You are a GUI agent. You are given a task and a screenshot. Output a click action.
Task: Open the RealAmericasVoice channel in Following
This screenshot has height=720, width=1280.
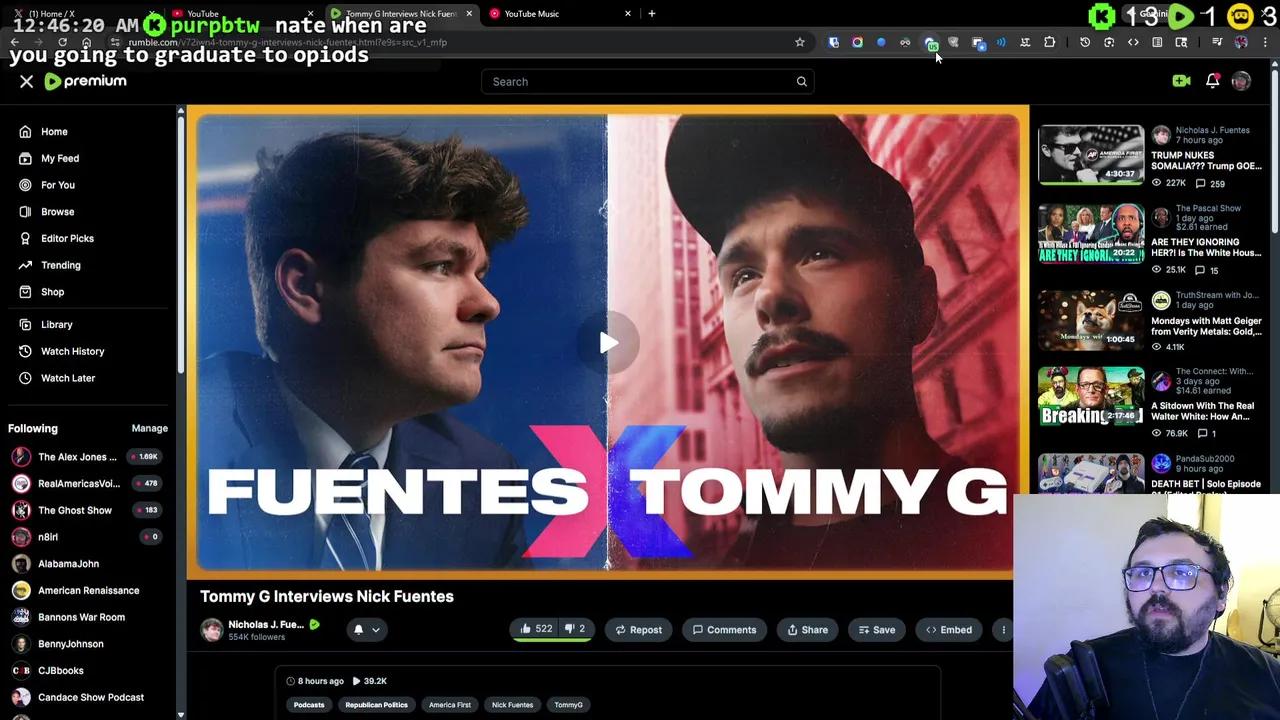pyautogui.click(x=78, y=484)
